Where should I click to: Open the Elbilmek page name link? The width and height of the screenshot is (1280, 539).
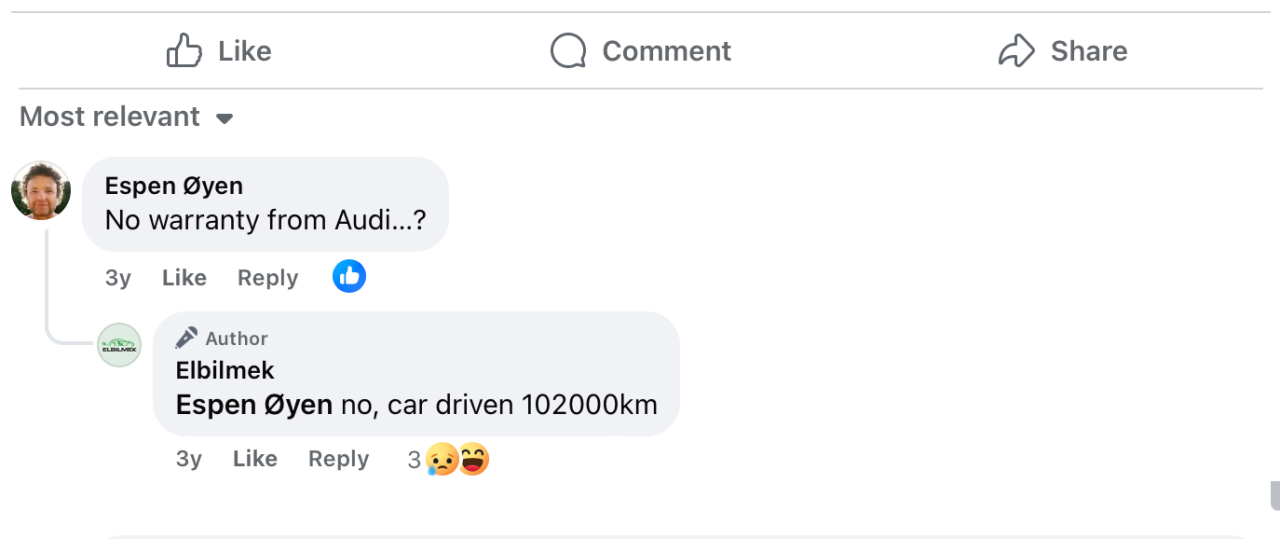[x=225, y=370]
